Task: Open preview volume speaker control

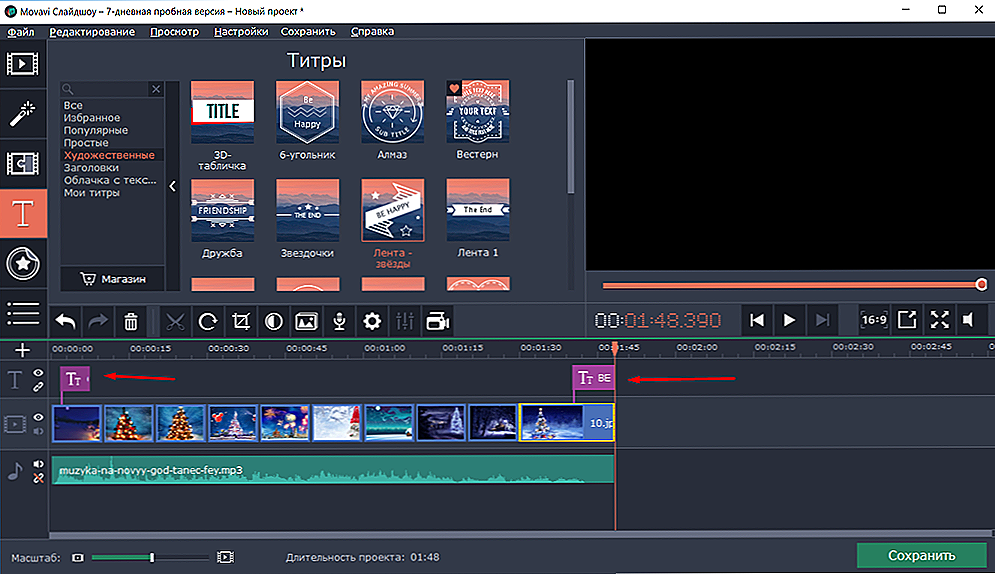Action: point(968,320)
